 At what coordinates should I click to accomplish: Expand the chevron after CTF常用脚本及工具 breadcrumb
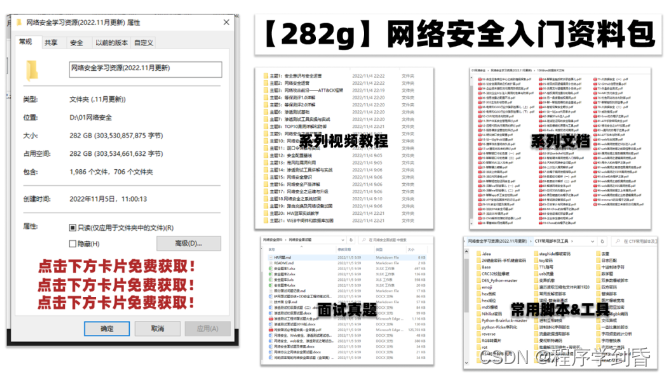click(x=572, y=241)
